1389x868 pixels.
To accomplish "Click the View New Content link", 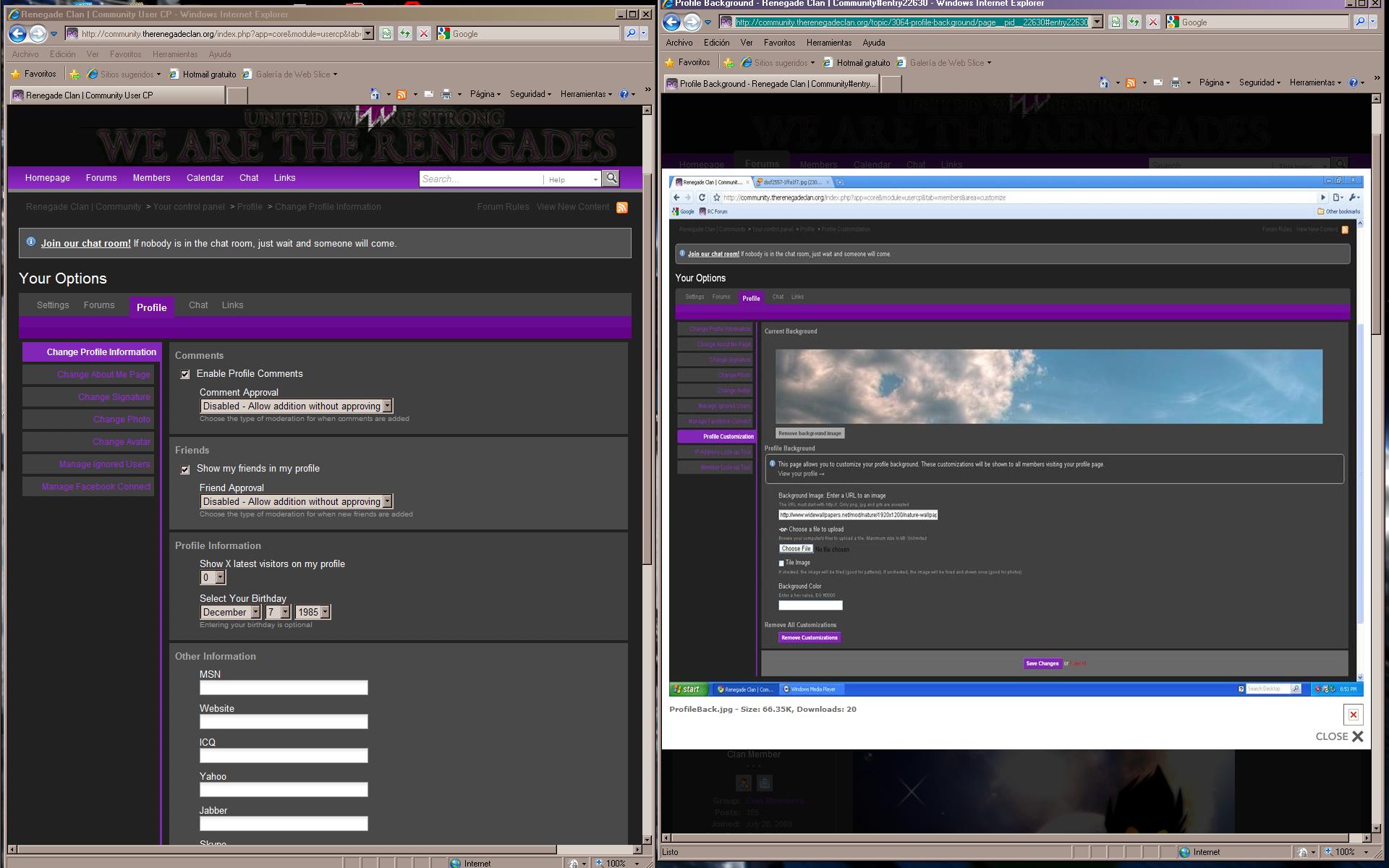I will click(x=572, y=207).
